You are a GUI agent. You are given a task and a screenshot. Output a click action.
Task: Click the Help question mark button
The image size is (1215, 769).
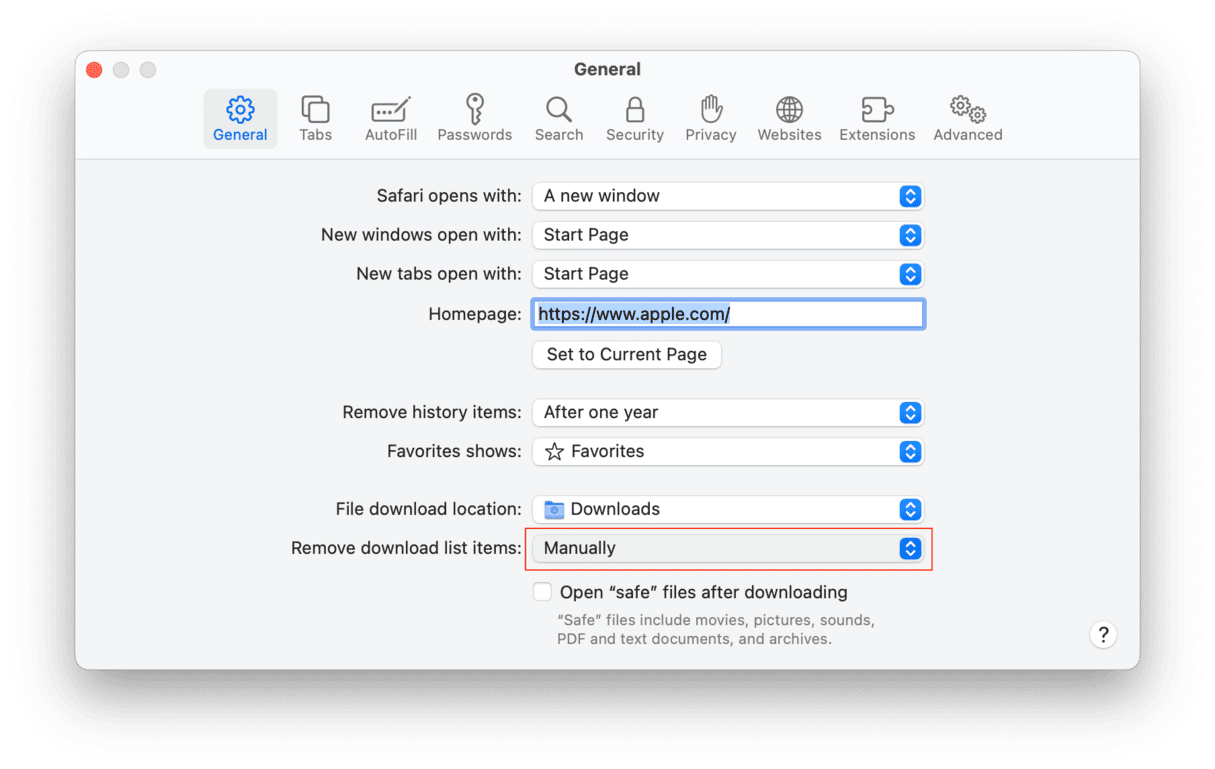[x=1103, y=634]
